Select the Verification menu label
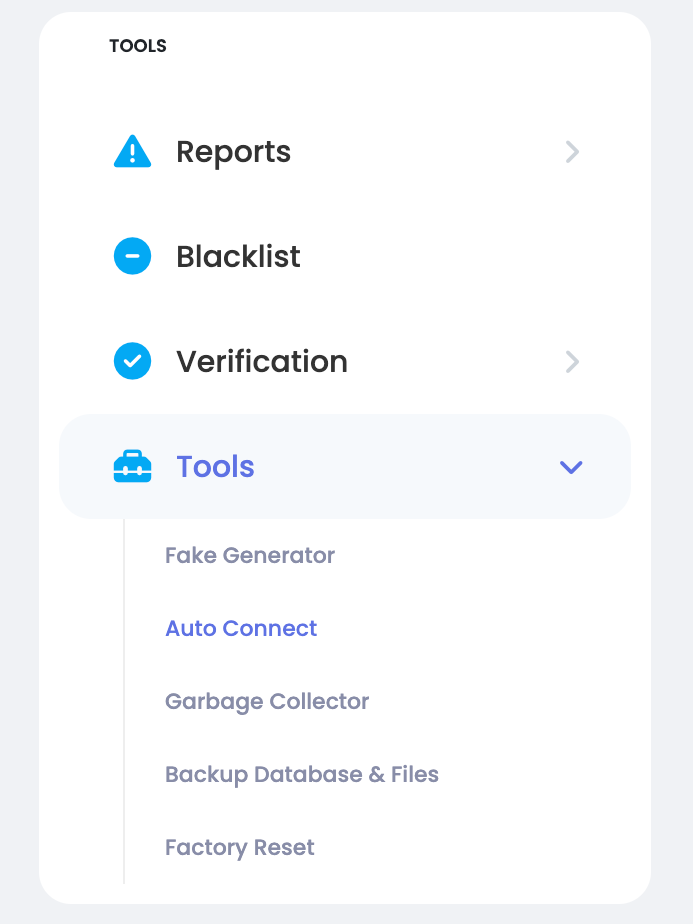This screenshot has width=693, height=924. 262,361
